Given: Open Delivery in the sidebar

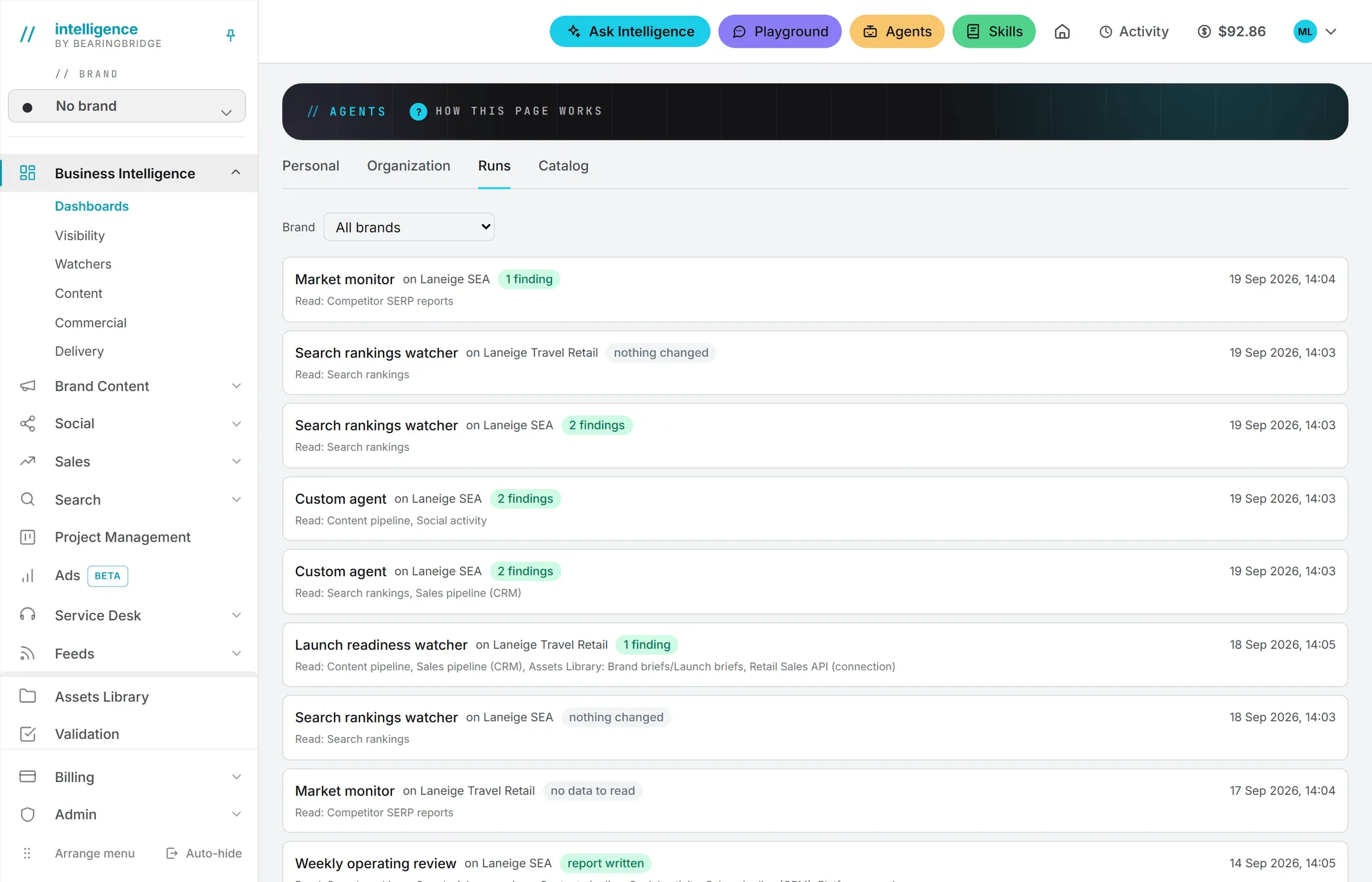Looking at the screenshot, I should click(x=79, y=351).
